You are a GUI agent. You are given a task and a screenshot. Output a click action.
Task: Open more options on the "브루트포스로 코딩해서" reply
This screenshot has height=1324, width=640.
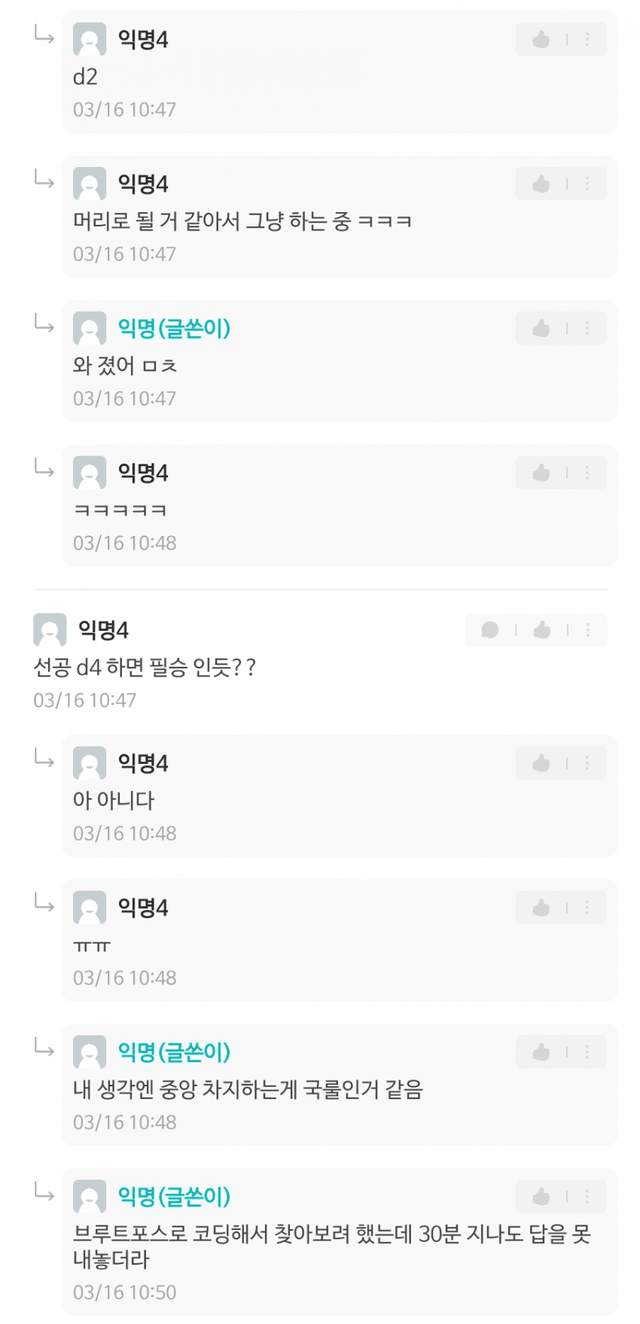pos(587,1196)
